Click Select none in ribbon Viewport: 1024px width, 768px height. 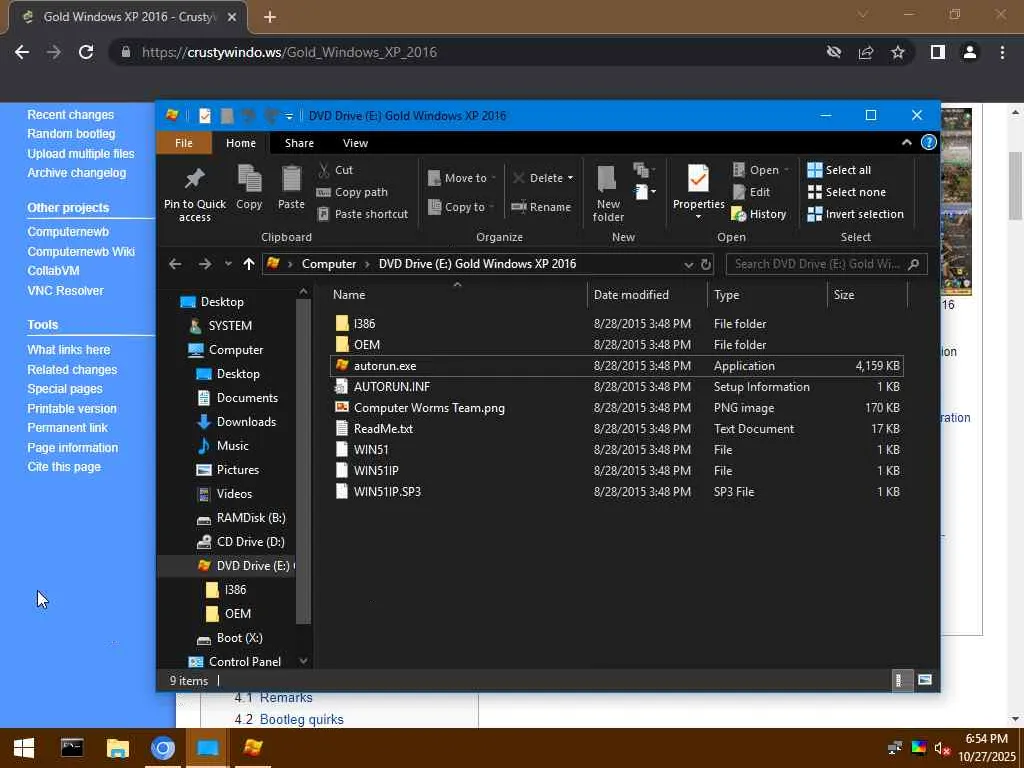[847, 192]
